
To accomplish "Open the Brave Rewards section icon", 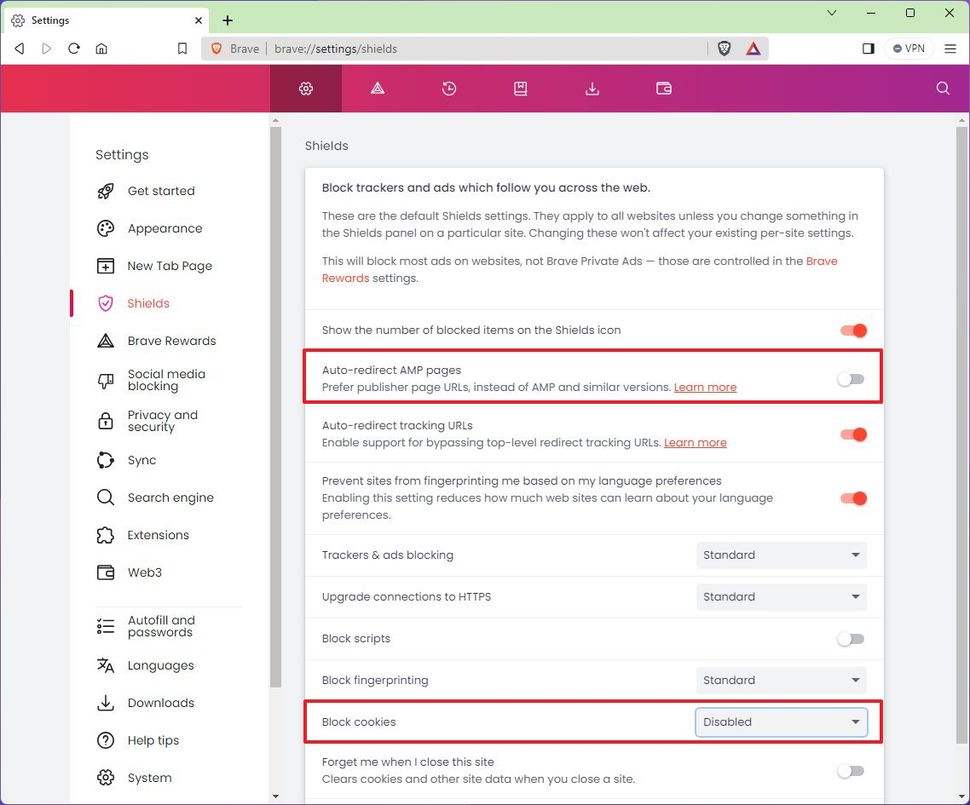I will click(x=377, y=88).
